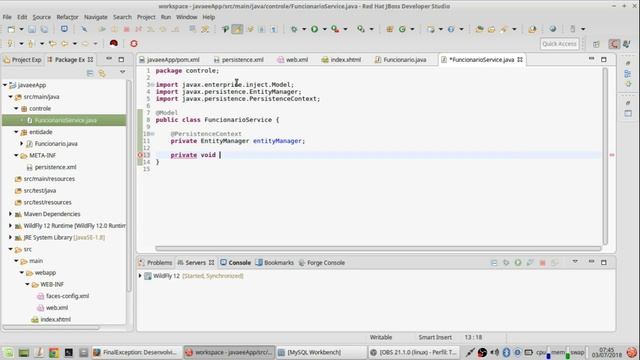Collapse the controle package node
This screenshot has width=640, height=360.
tap(16, 109)
